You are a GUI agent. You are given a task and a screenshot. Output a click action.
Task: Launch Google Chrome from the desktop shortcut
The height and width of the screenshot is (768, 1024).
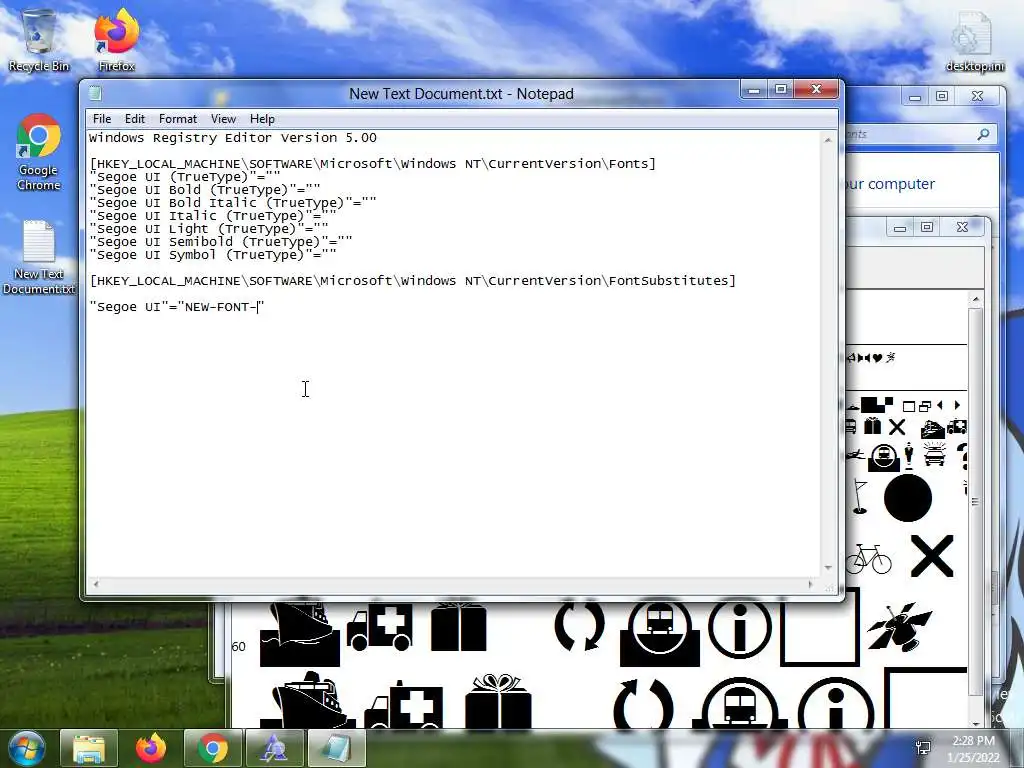tap(39, 153)
